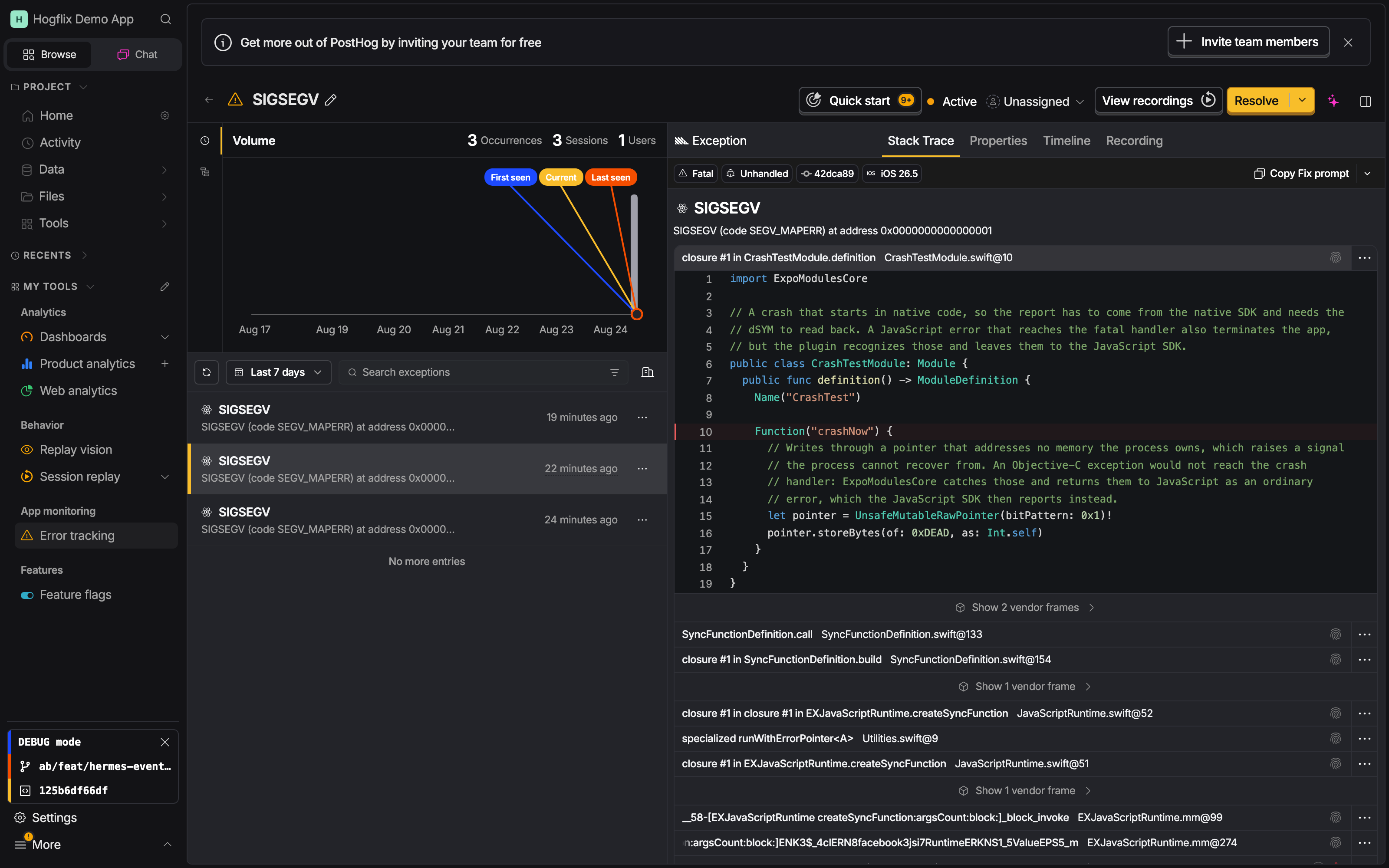Viewport: 1389px width, 868px height.
Task: Open the filter icon in search exceptions
Action: point(614,372)
